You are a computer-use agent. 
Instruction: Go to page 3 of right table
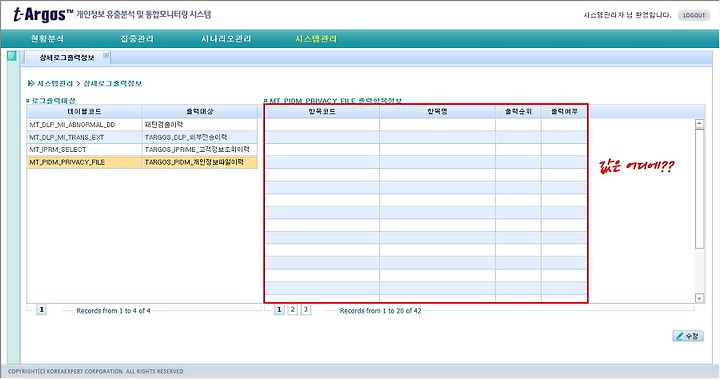[306, 310]
